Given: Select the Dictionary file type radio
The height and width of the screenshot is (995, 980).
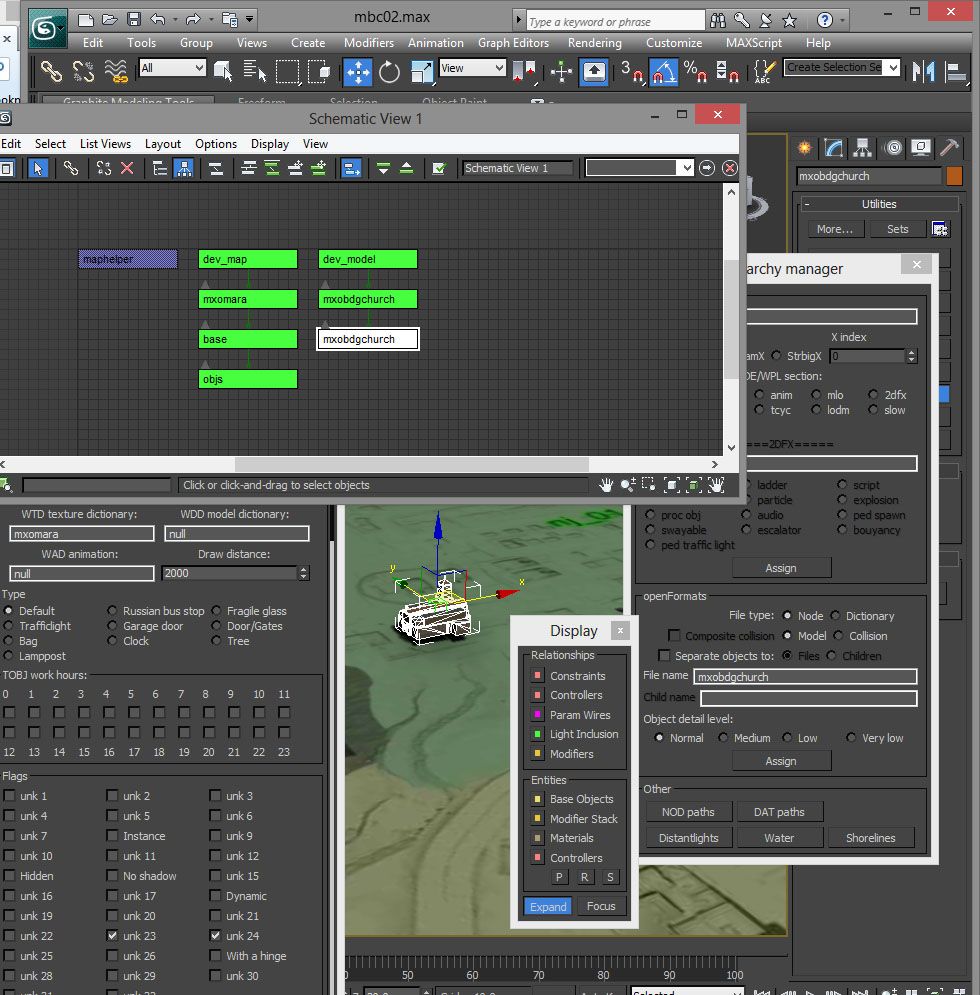Looking at the screenshot, I should (836, 616).
